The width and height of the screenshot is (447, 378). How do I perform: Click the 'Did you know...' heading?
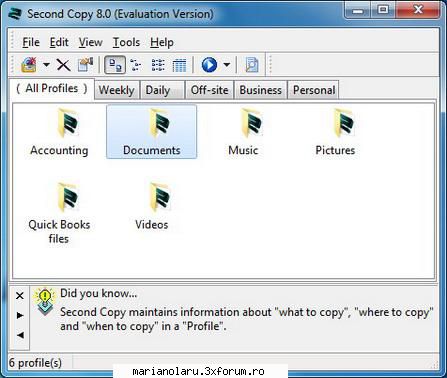(x=98, y=293)
